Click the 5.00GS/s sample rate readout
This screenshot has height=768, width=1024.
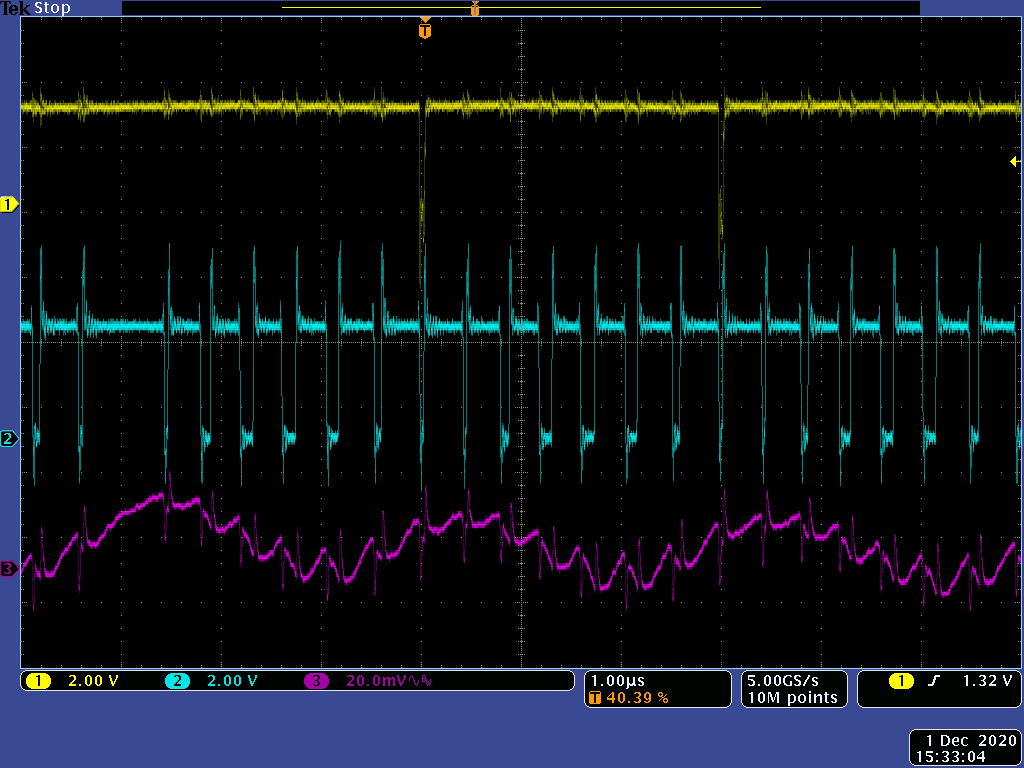point(782,680)
